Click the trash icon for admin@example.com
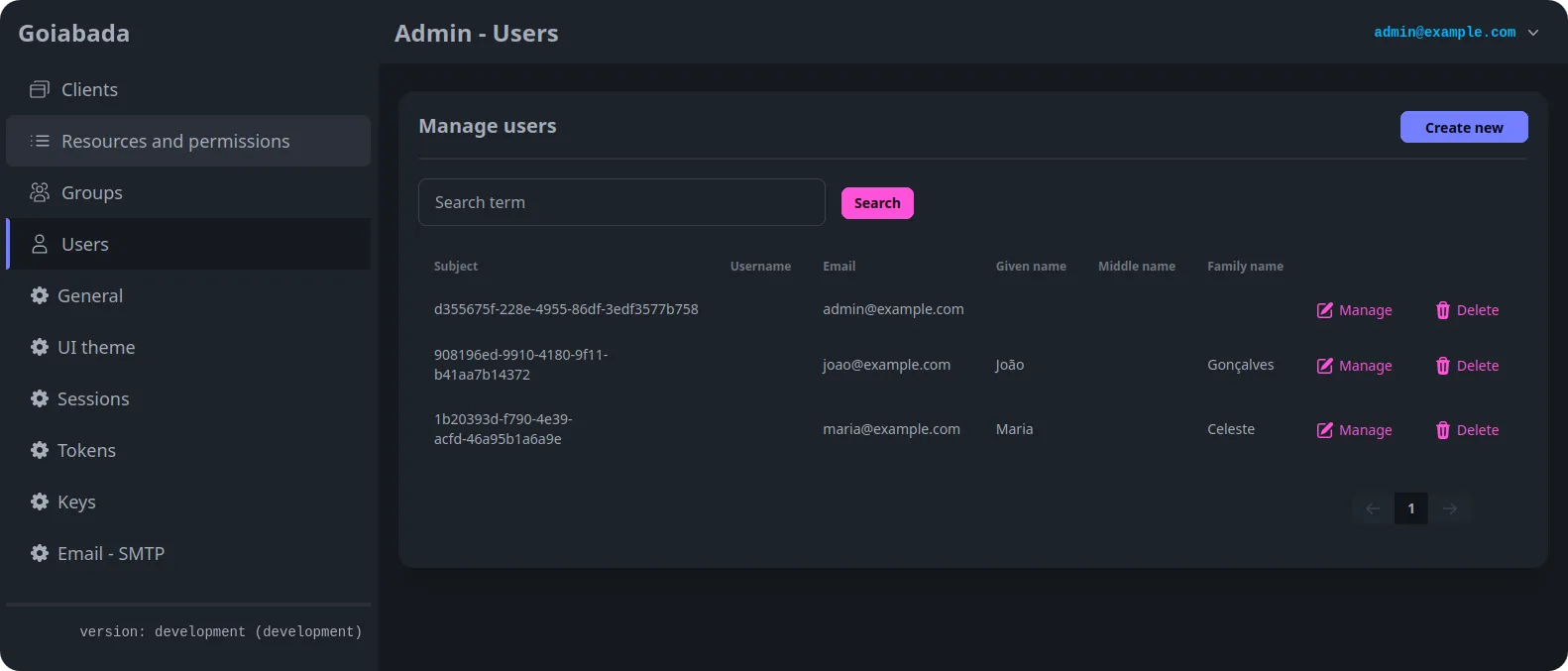Image resolution: width=1568 pixels, height=671 pixels. tap(1443, 310)
